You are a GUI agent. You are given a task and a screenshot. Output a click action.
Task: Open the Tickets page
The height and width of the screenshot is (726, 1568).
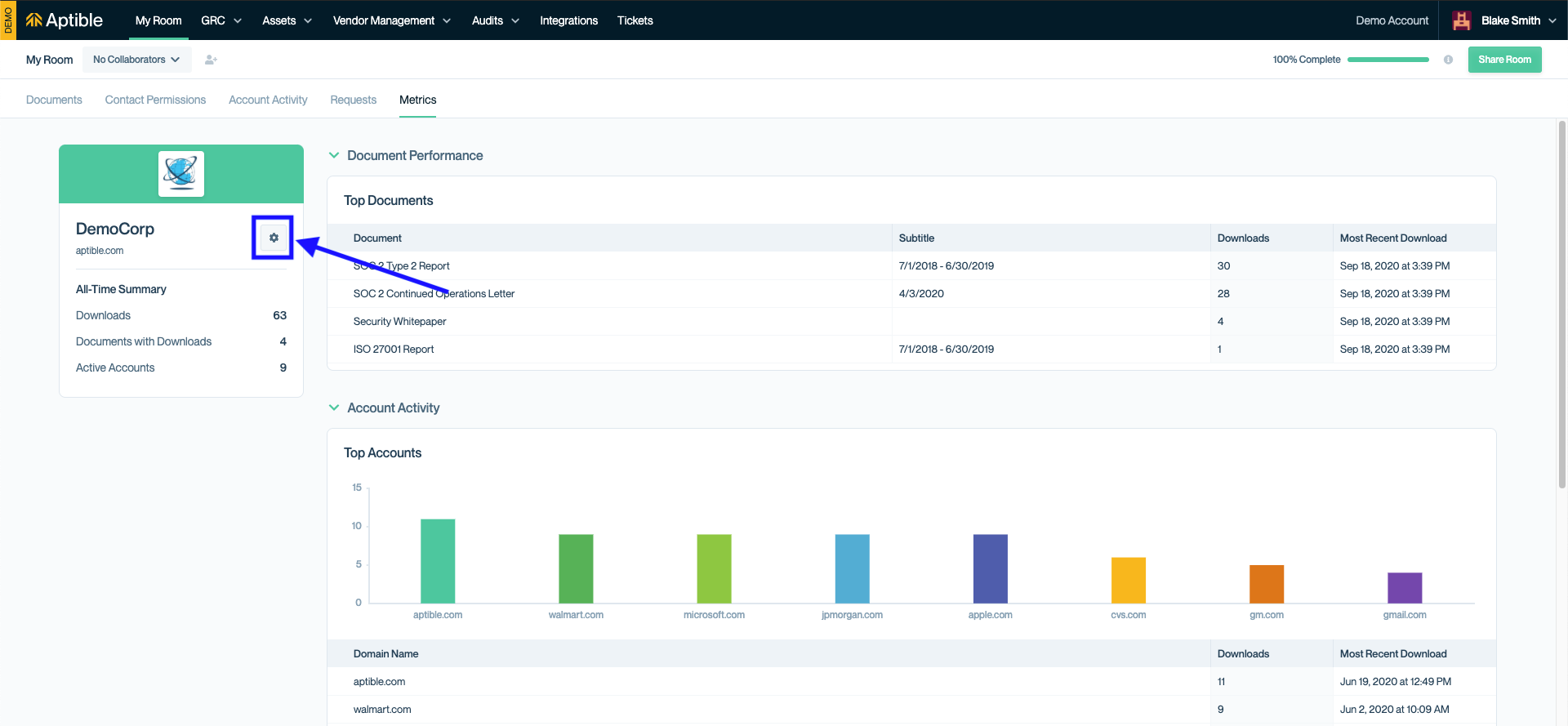(635, 20)
